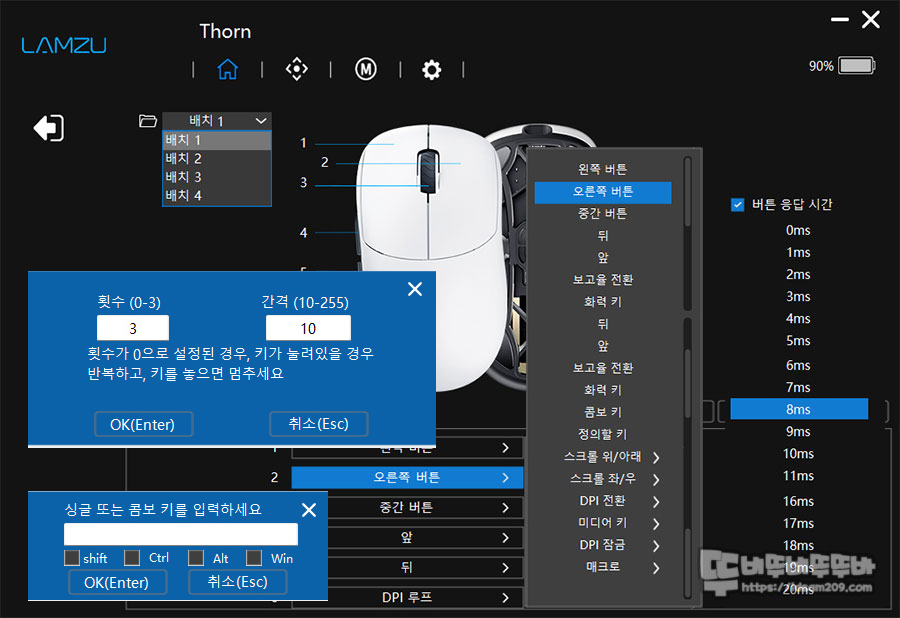Expand 스크롤 좌/우 submenu arrow

tap(656, 479)
